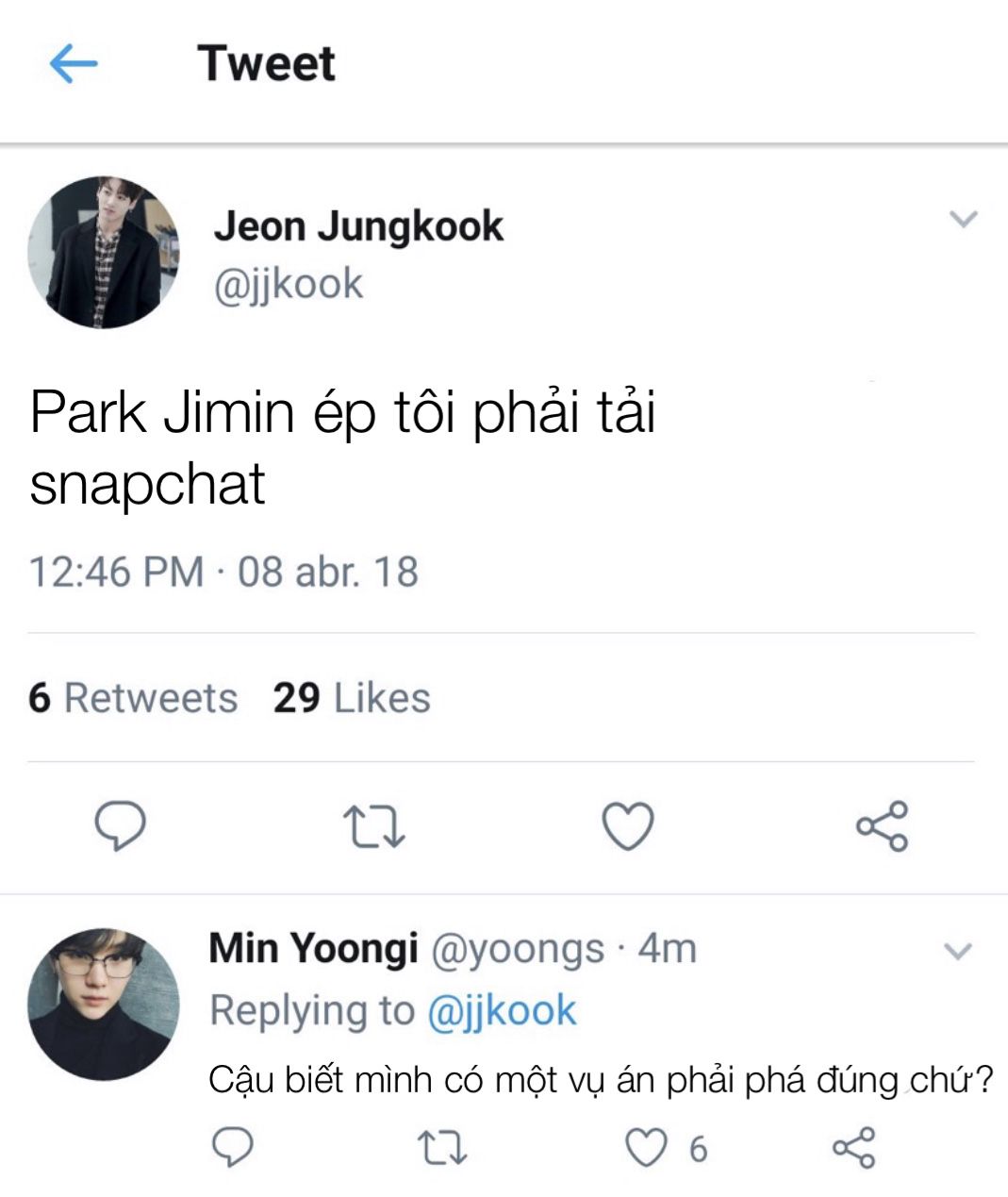Reply to Min Yoongi's comment
Image resolution: width=1008 pixels, height=1197 pixels.
(232, 1148)
